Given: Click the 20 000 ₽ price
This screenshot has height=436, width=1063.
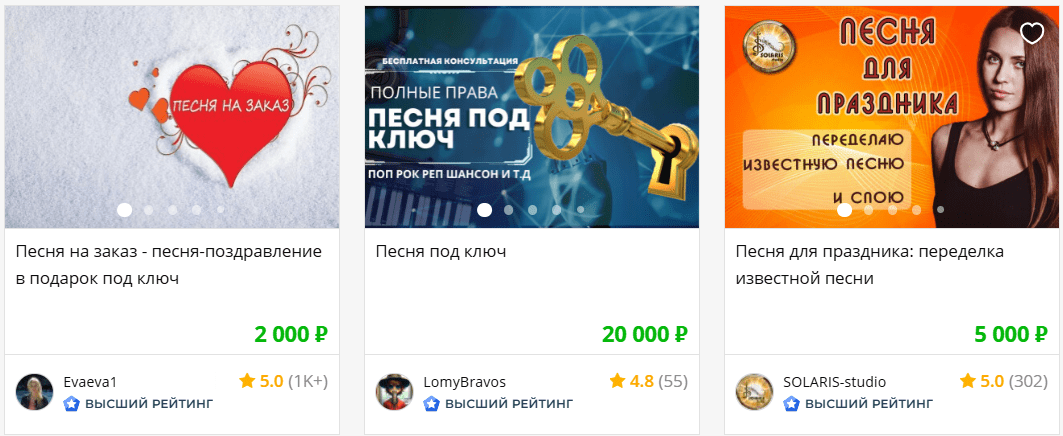Looking at the screenshot, I should coord(645,334).
